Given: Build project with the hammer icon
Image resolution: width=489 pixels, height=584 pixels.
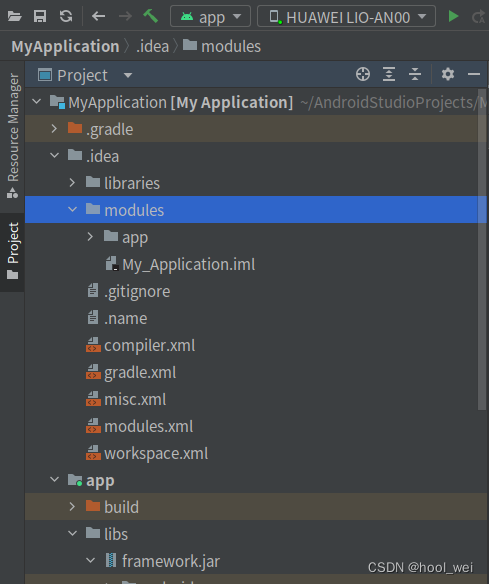Looking at the screenshot, I should click(151, 16).
